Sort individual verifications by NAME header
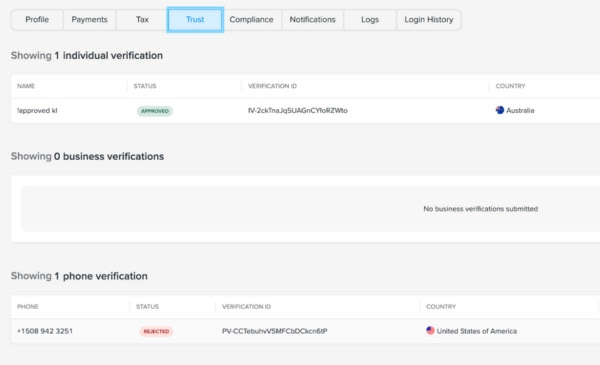Image resolution: width=600 pixels, height=365 pixels. [x=26, y=86]
